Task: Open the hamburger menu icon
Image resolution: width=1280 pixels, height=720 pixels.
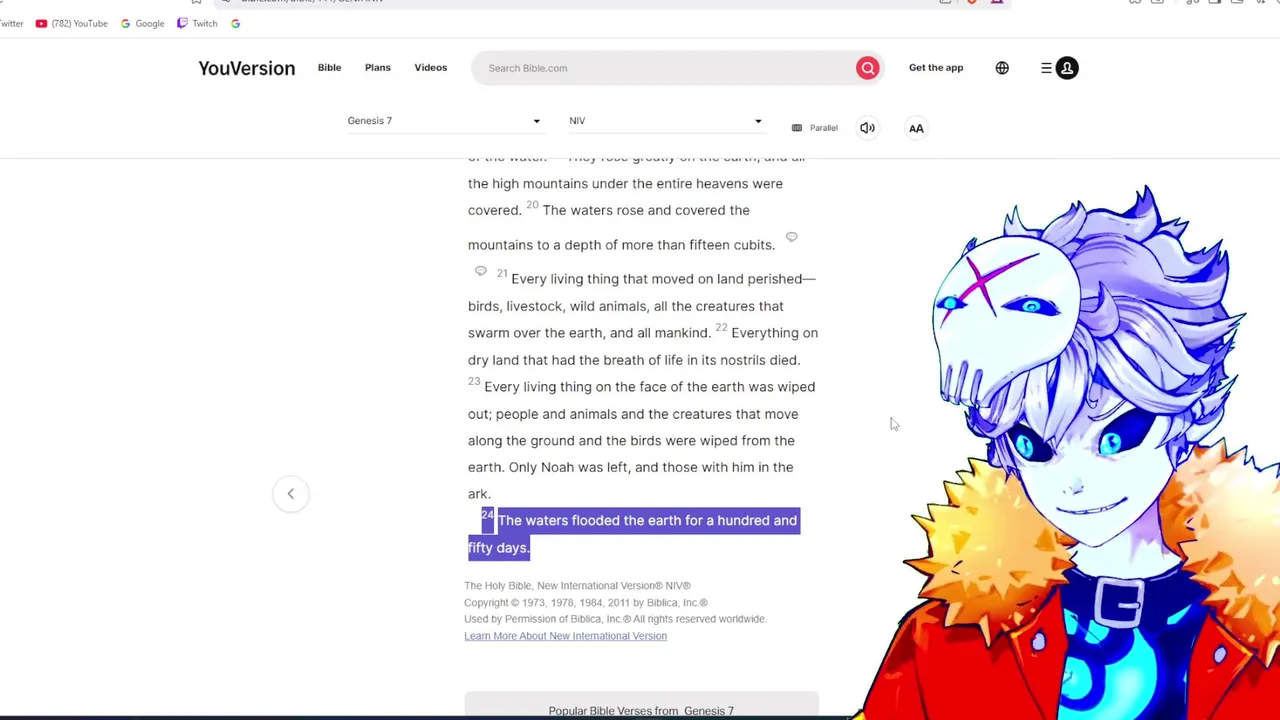Action: [1046, 68]
